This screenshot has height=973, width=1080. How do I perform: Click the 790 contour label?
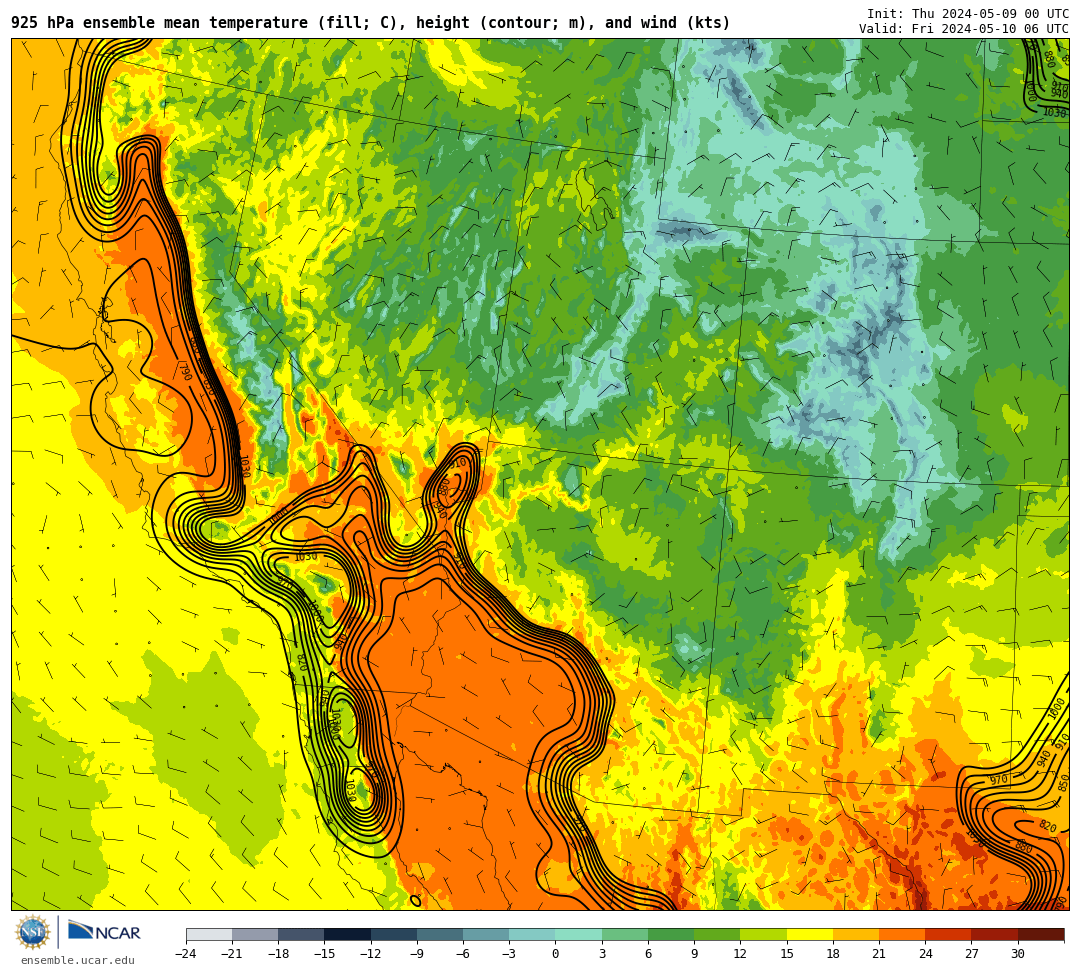click(184, 371)
